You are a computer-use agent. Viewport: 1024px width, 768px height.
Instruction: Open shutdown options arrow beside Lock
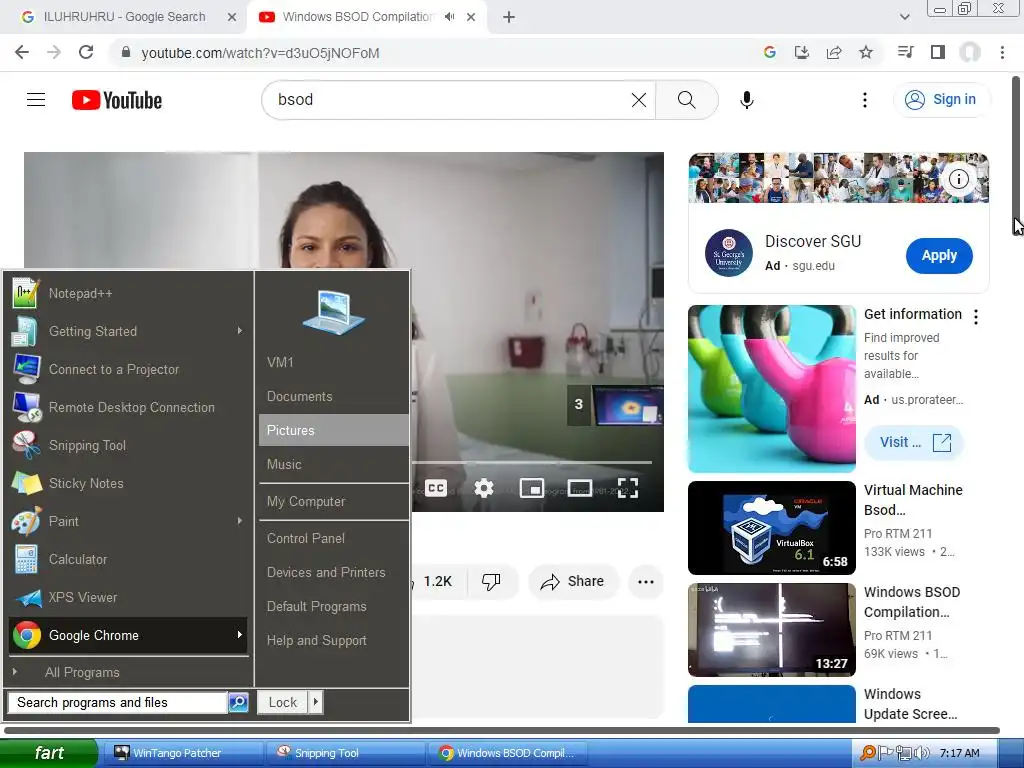(x=315, y=702)
